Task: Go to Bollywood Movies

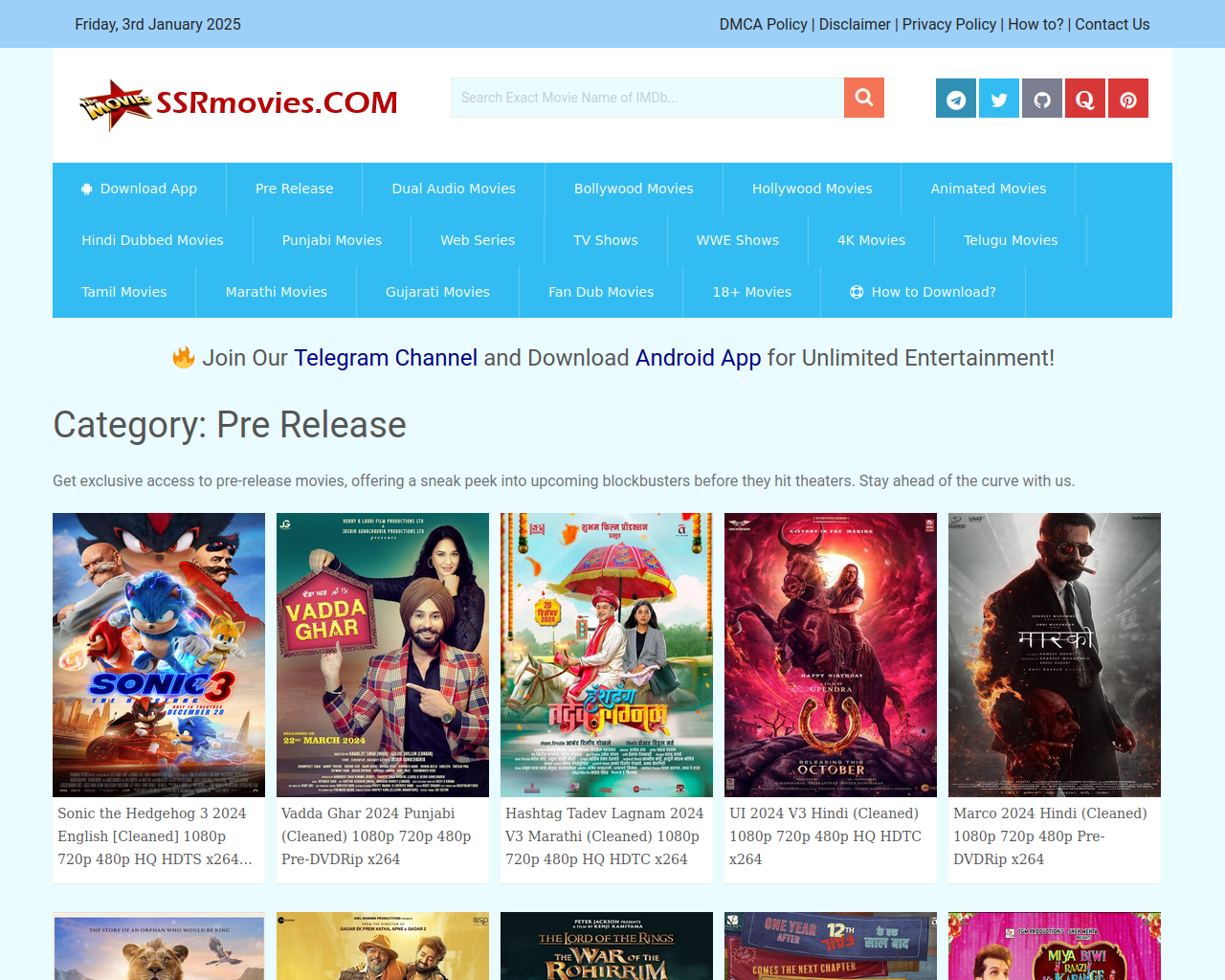Action: 634,189
